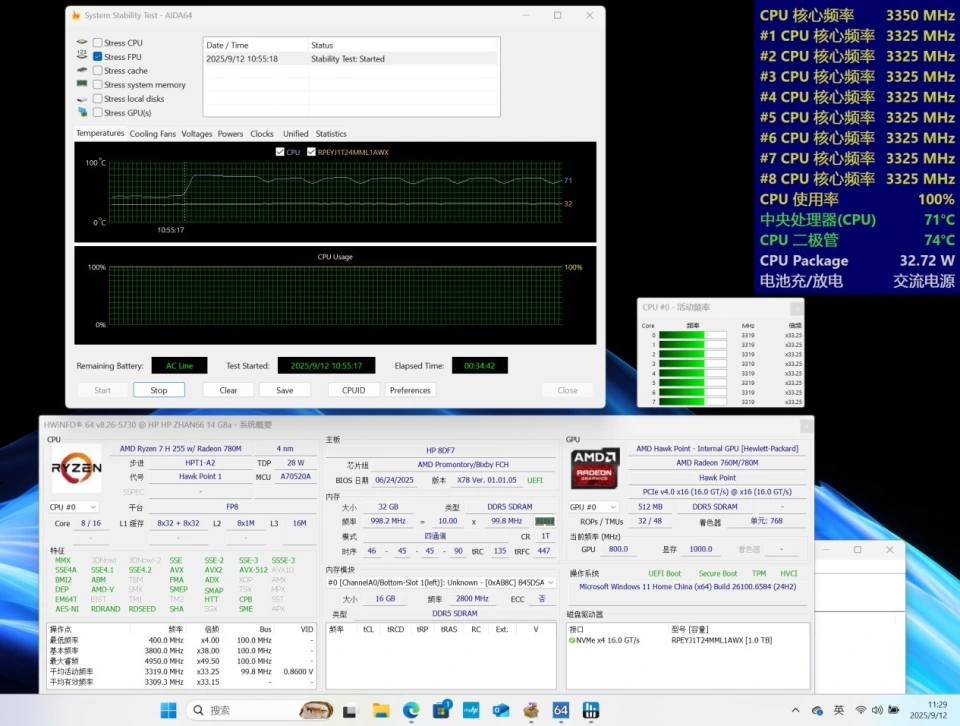960x726 pixels.
Task: Open the GPU #0 selector dropdown
Action: click(x=594, y=507)
